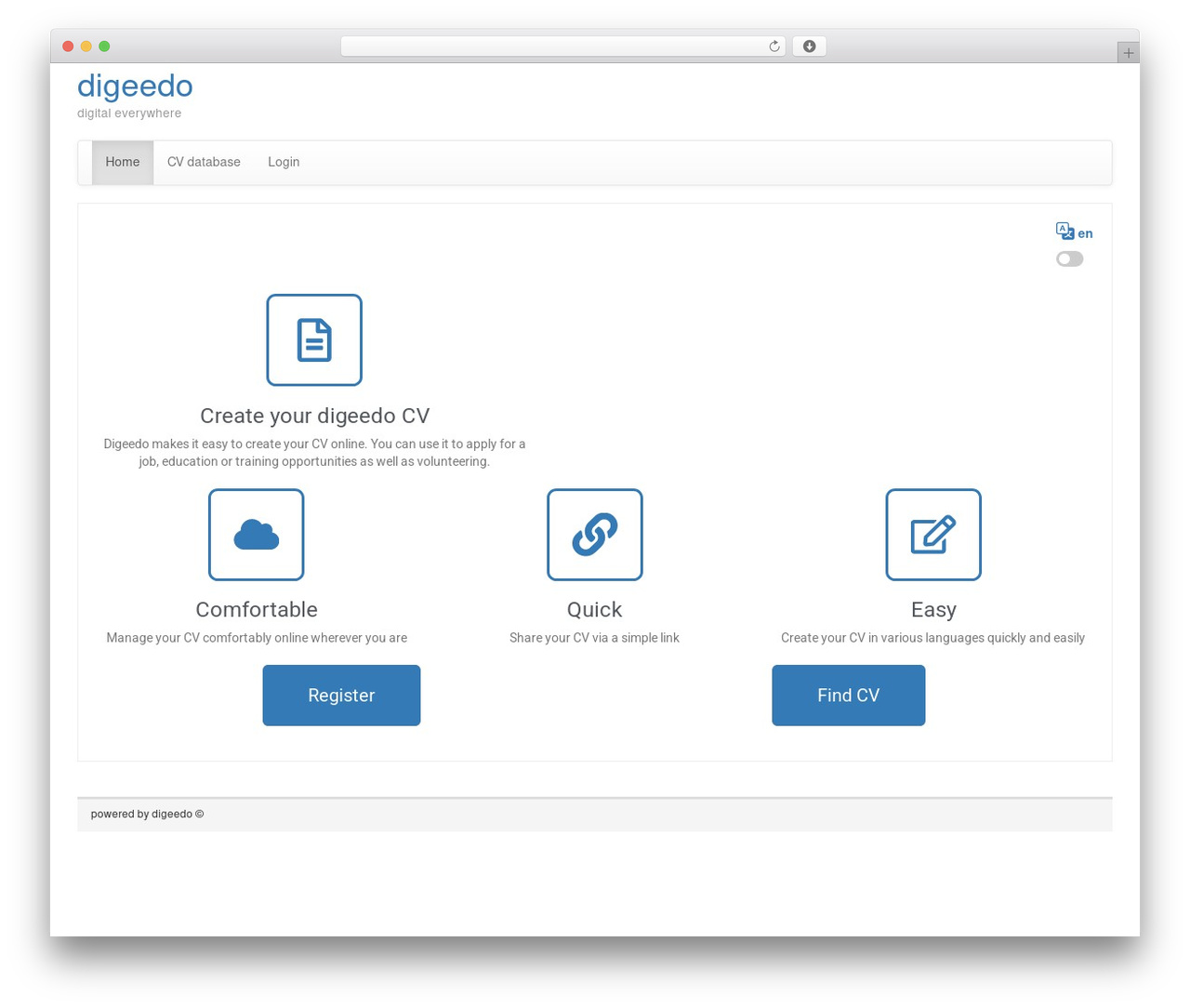Click the pencil edit icon above Easy
Screen dimensions: 1190x1008
[x=933, y=535]
